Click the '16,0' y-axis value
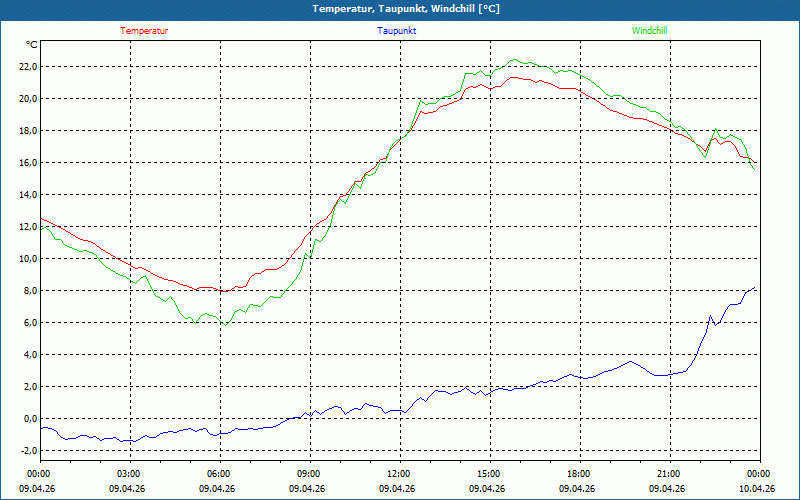800x500 pixels. click(x=28, y=163)
